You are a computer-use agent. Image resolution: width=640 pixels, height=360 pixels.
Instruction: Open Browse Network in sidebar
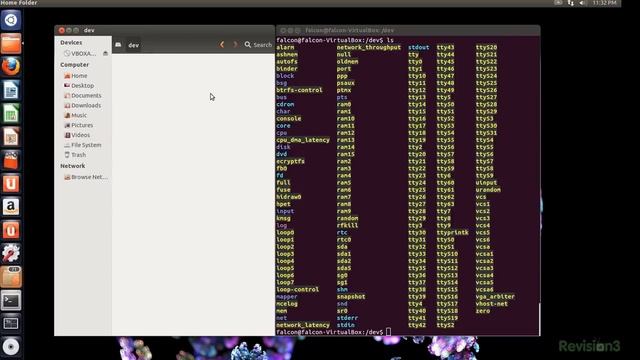click(86, 177)
